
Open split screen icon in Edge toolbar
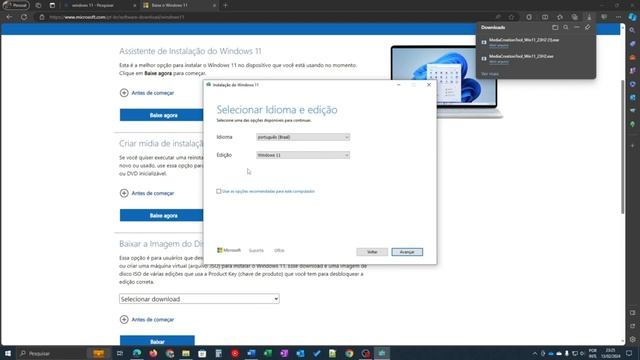(x=545, y=17)
